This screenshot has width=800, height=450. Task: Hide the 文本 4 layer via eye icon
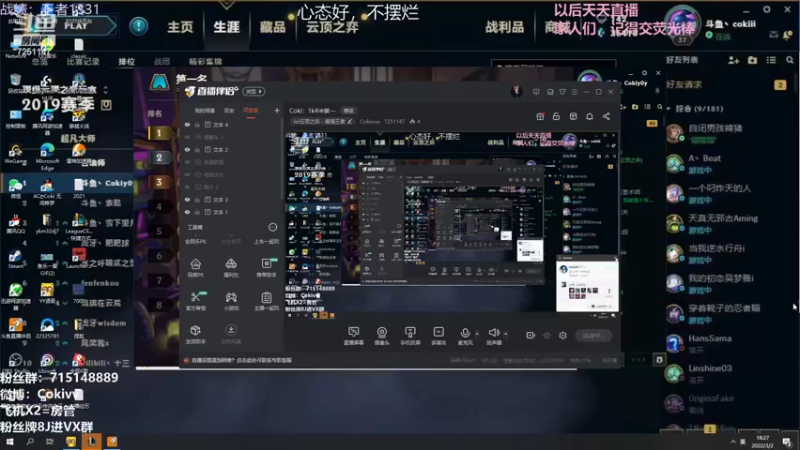[187, 124]
